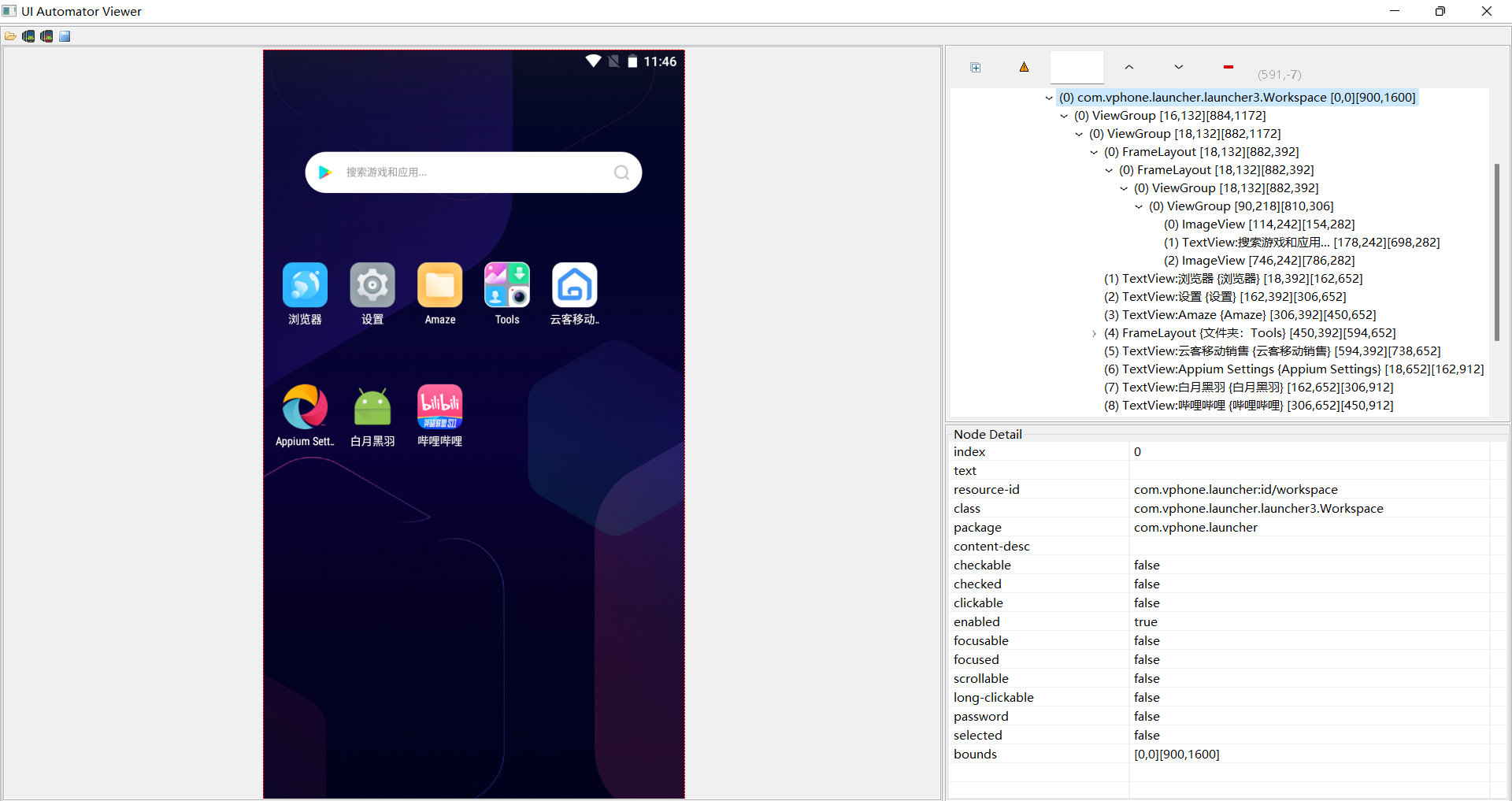Screen dimensions: 1512x801
Task: Select TextView 搜索游戏和应用 tree row
Action: [x=1302, y=243]
